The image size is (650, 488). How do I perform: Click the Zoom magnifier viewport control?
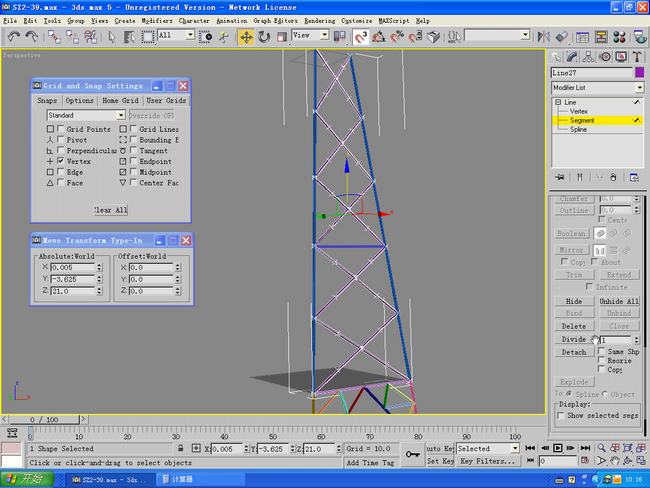tap(601, 448)
